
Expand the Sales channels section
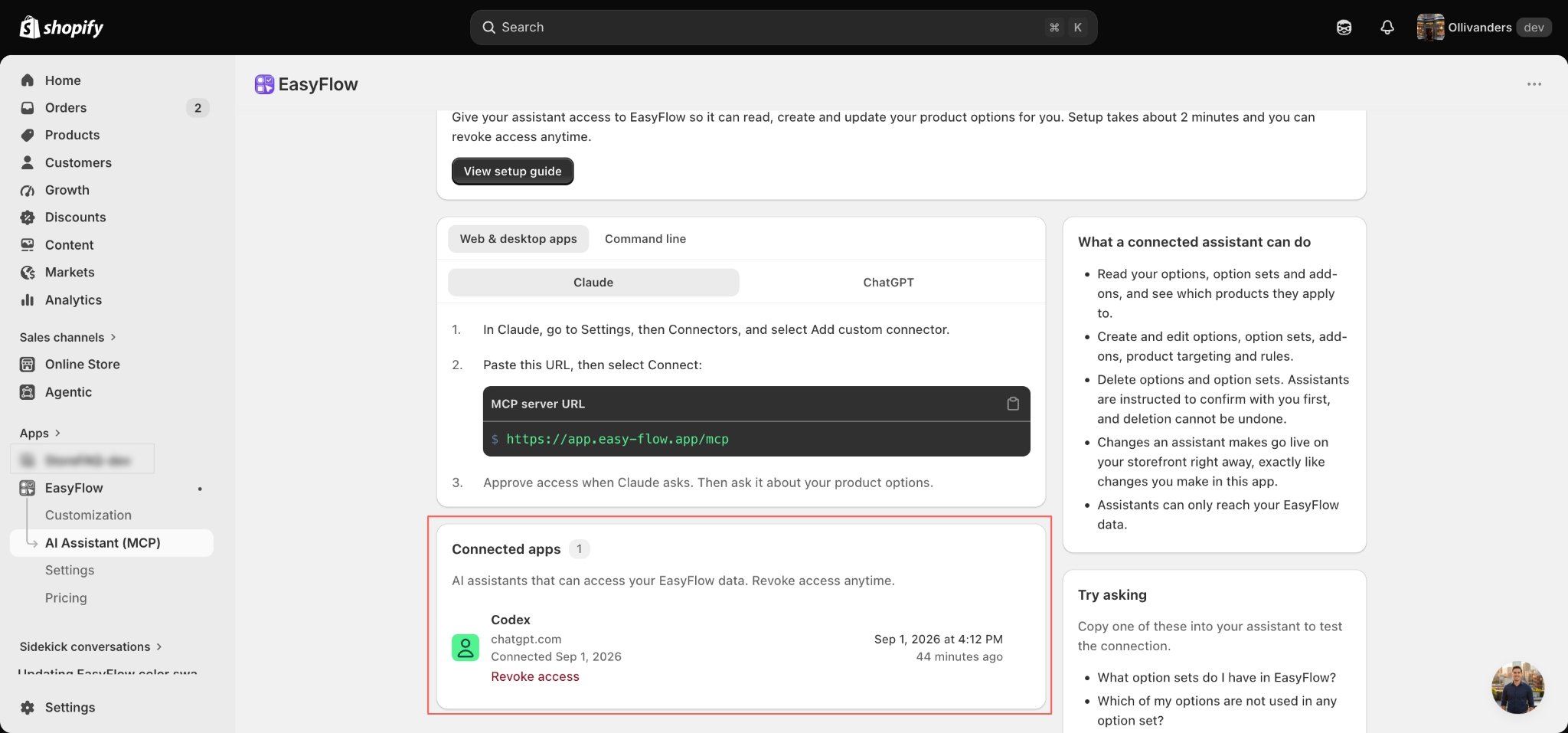click(x=68, y=337)
